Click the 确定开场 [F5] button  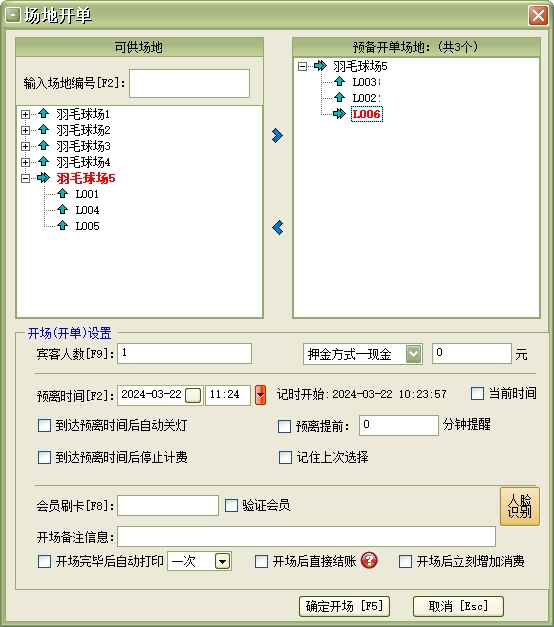[x=344, y=607]
